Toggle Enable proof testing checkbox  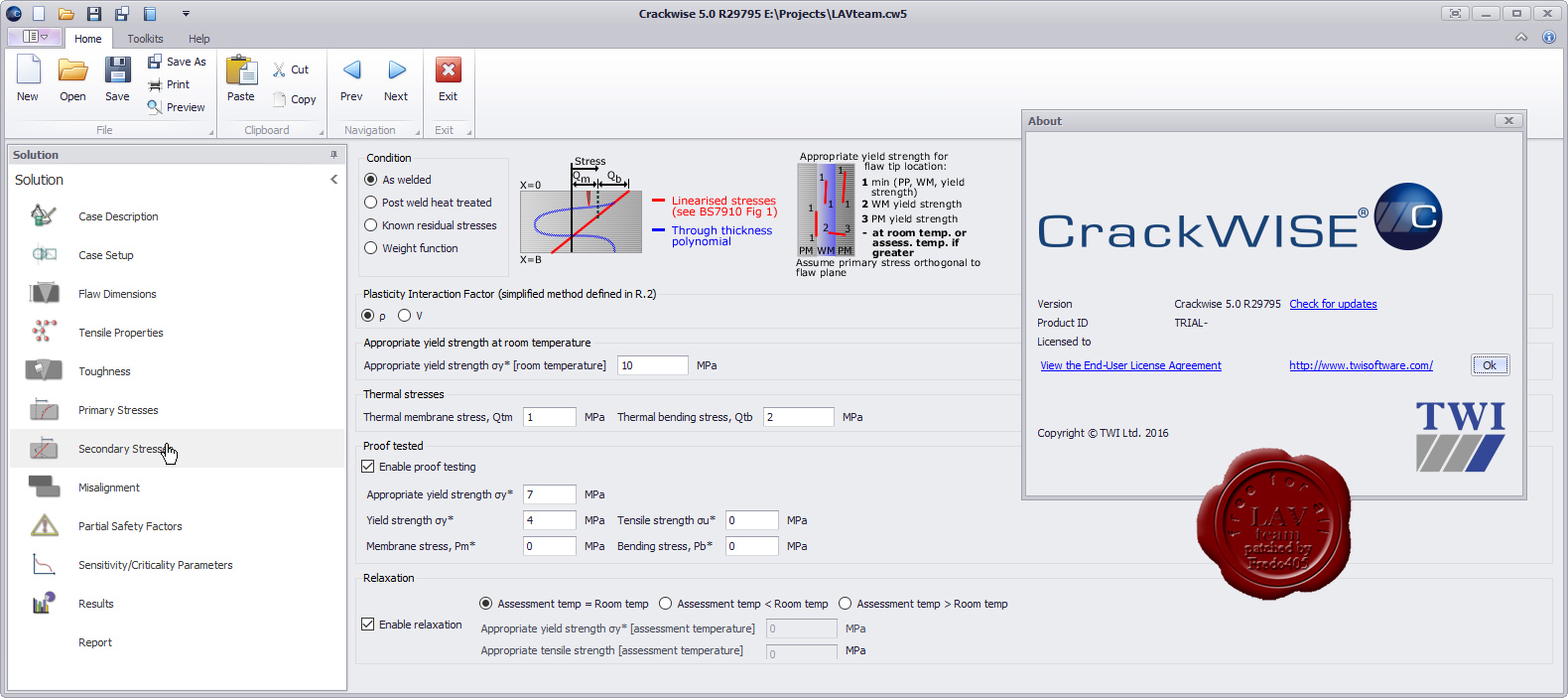point(368,467)
